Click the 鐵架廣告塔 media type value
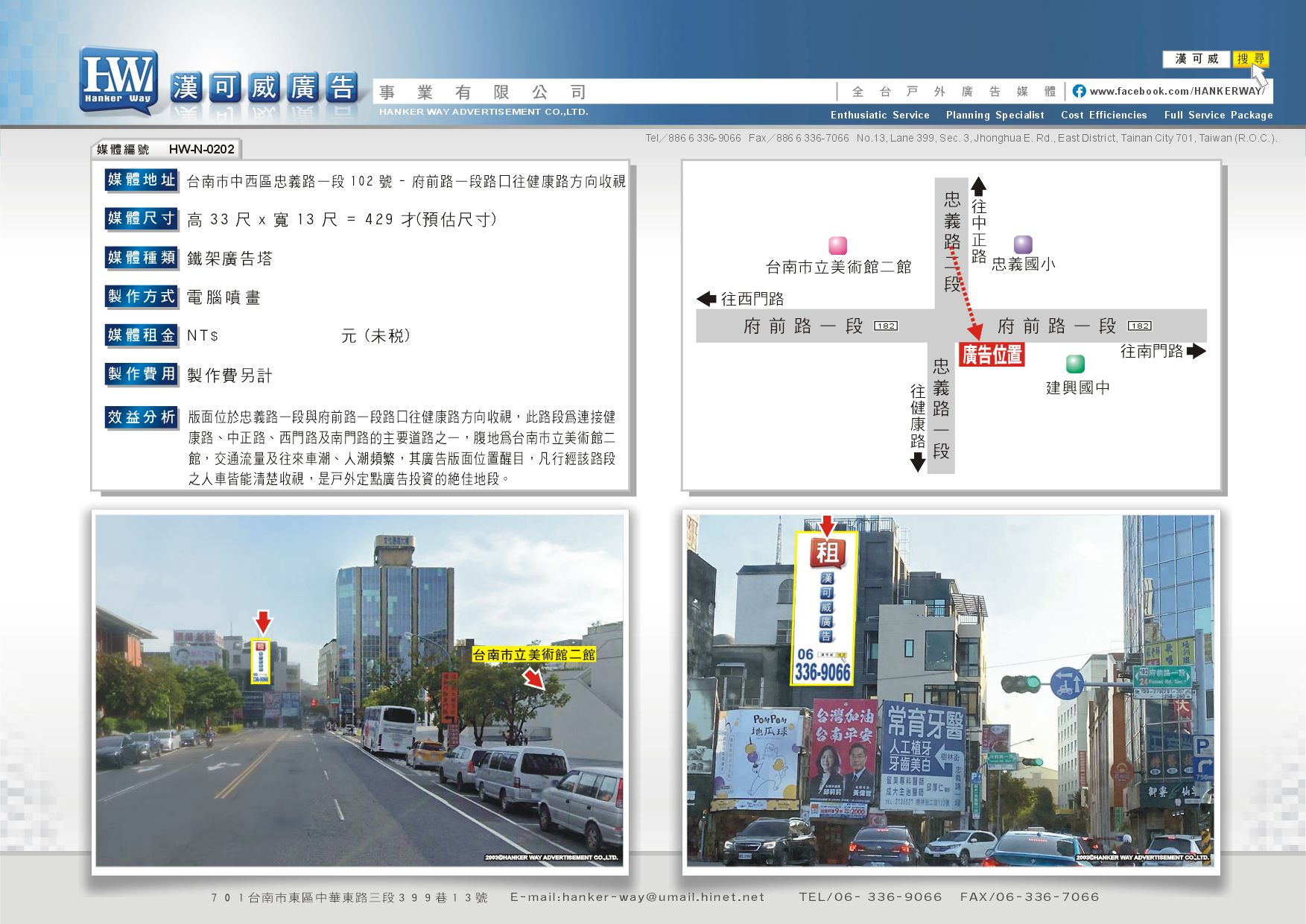Image resolution: width=1306 pixels, height=924 pixels. click(x=229, y=259)
